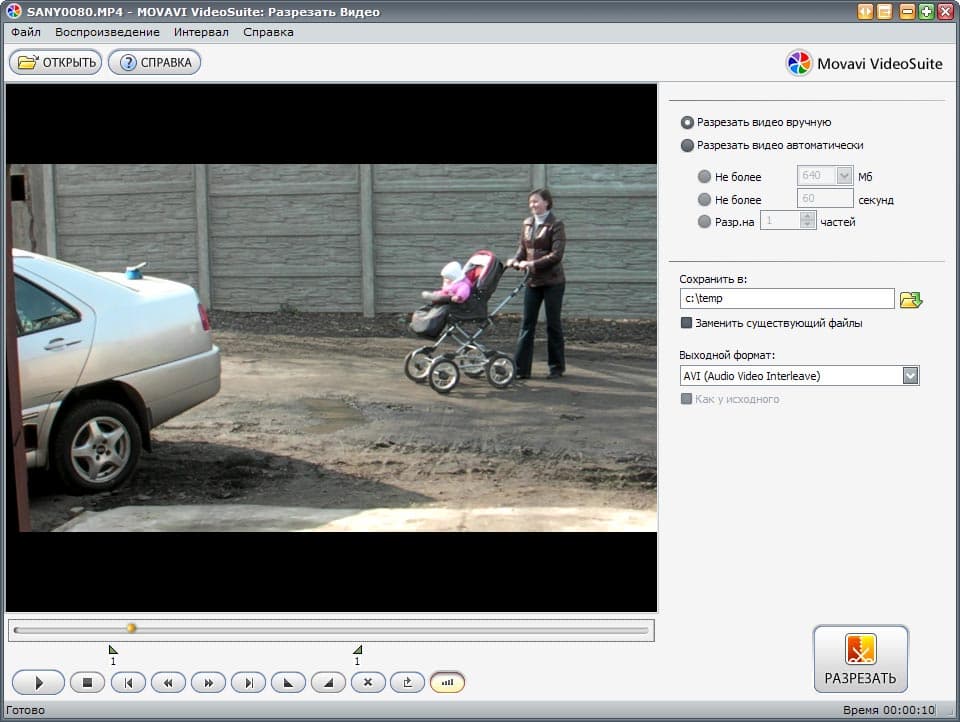This screenshot has width=960, height=722.
Task: Stop video playback
Action: point(88,683)
